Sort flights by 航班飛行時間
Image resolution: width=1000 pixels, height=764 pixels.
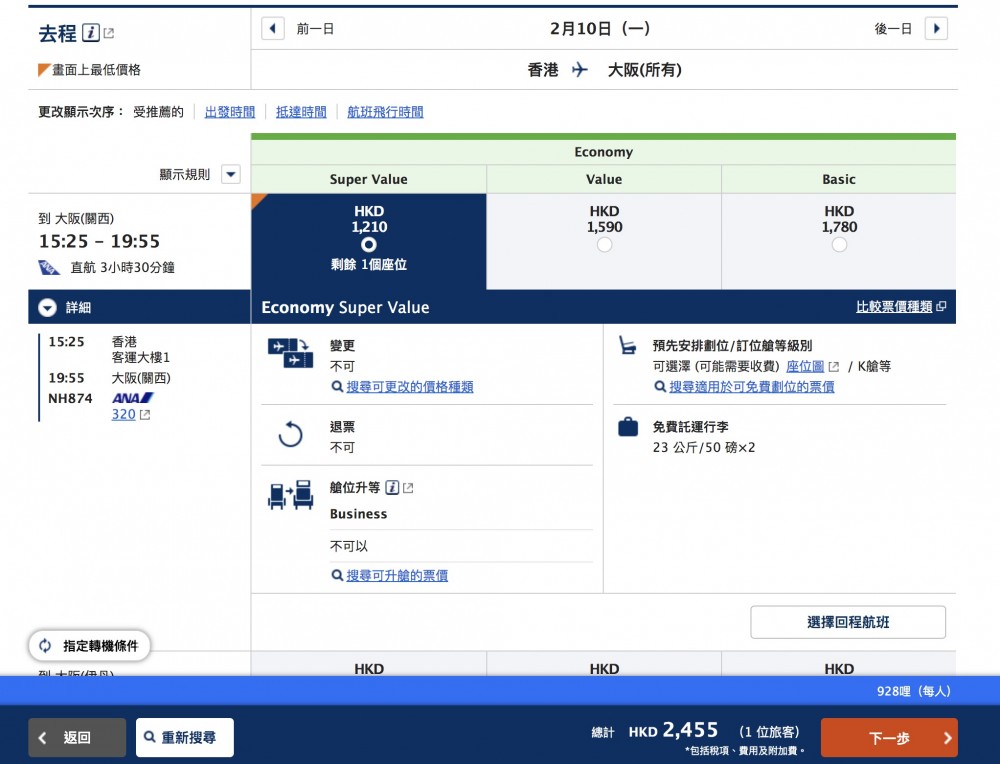coord(385,112)
